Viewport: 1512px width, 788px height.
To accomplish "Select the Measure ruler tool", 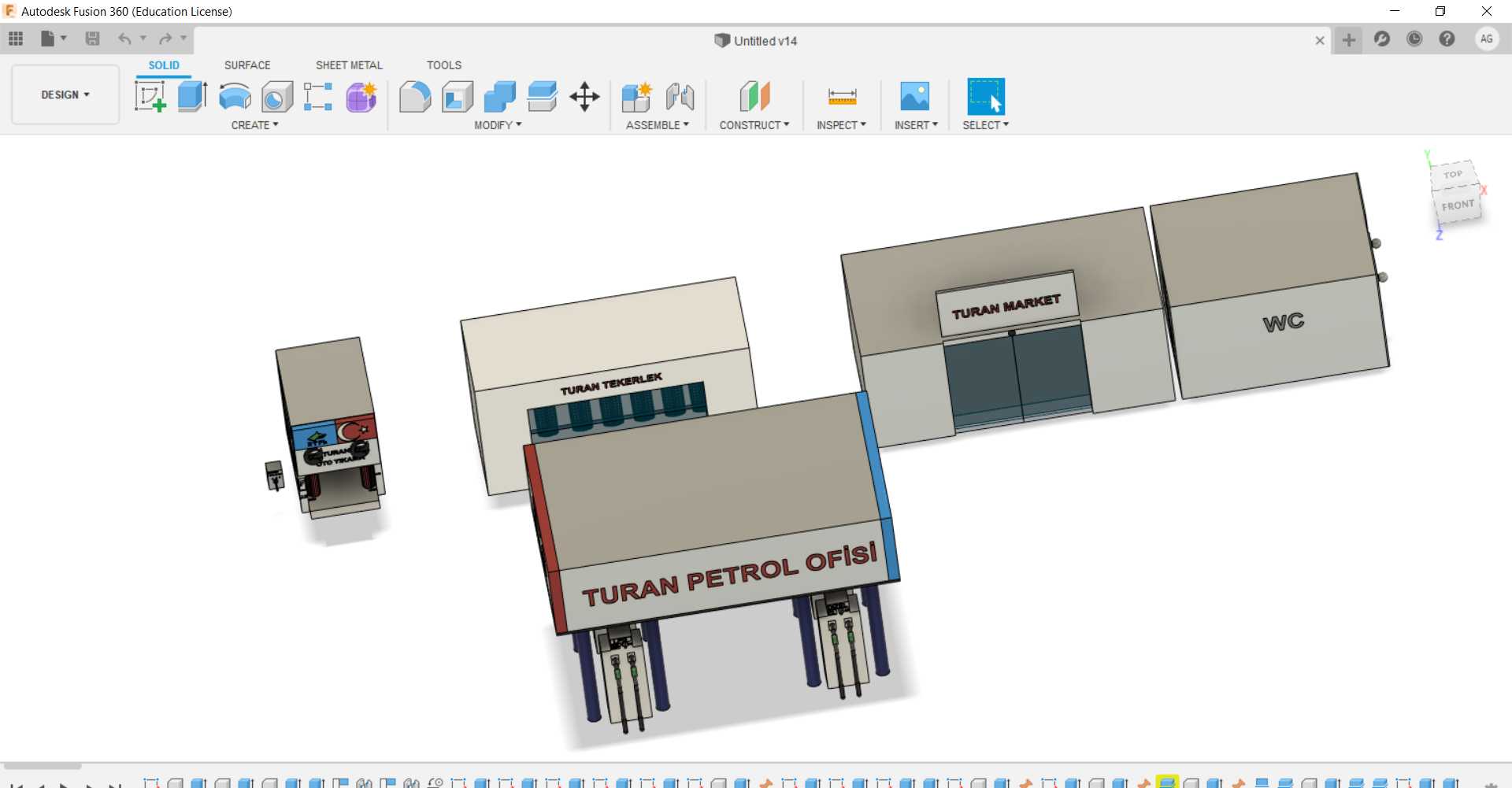I will (x=842, y=97).
